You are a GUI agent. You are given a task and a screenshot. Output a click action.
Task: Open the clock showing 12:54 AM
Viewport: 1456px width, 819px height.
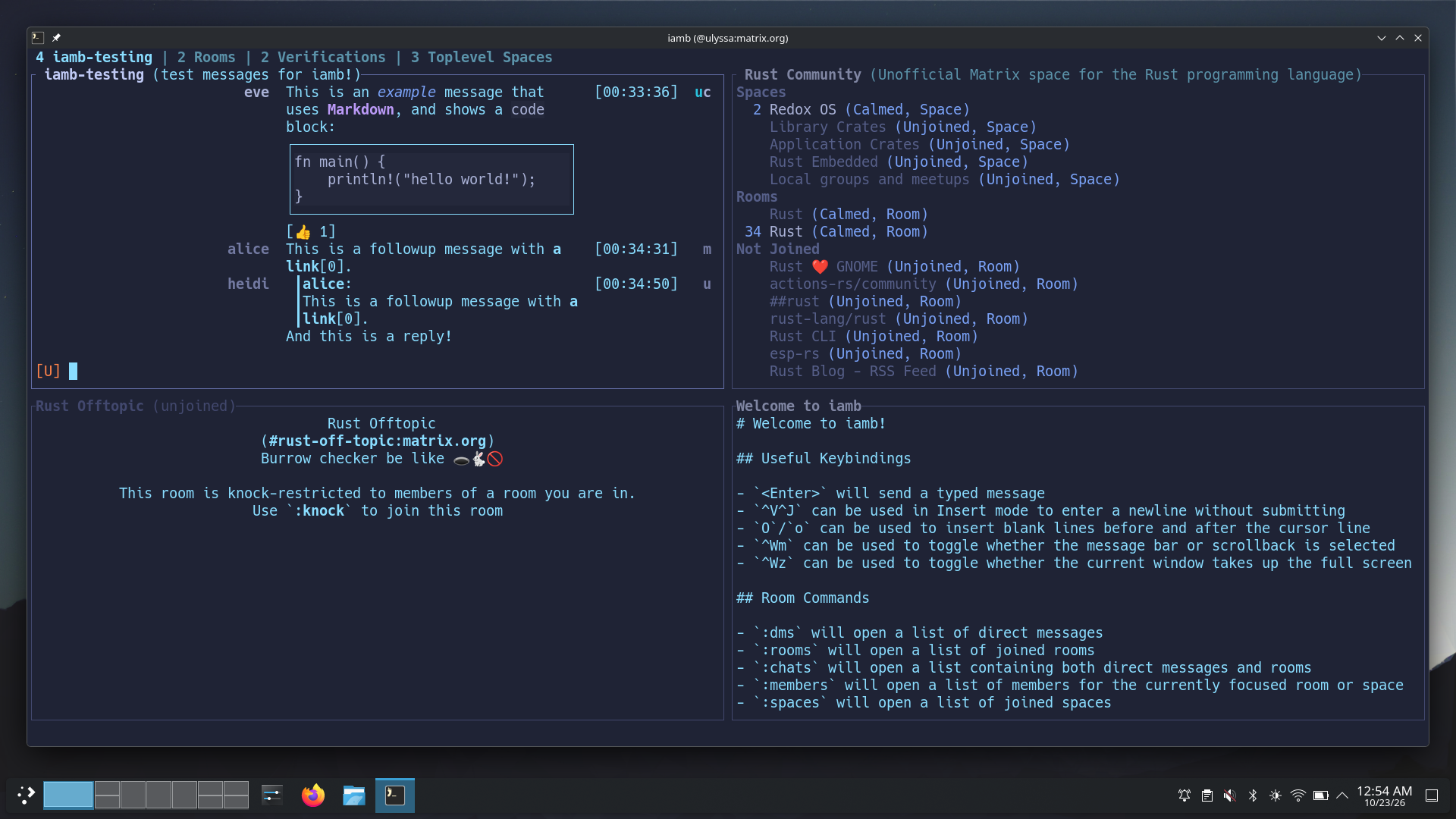point(1384,795)
